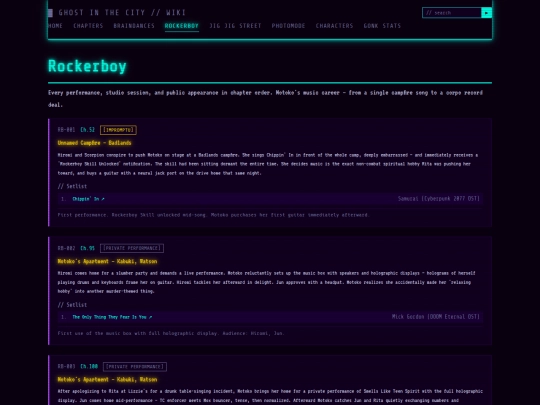Navigate to Photomode
540x405 pixels.
click(288, 26)
